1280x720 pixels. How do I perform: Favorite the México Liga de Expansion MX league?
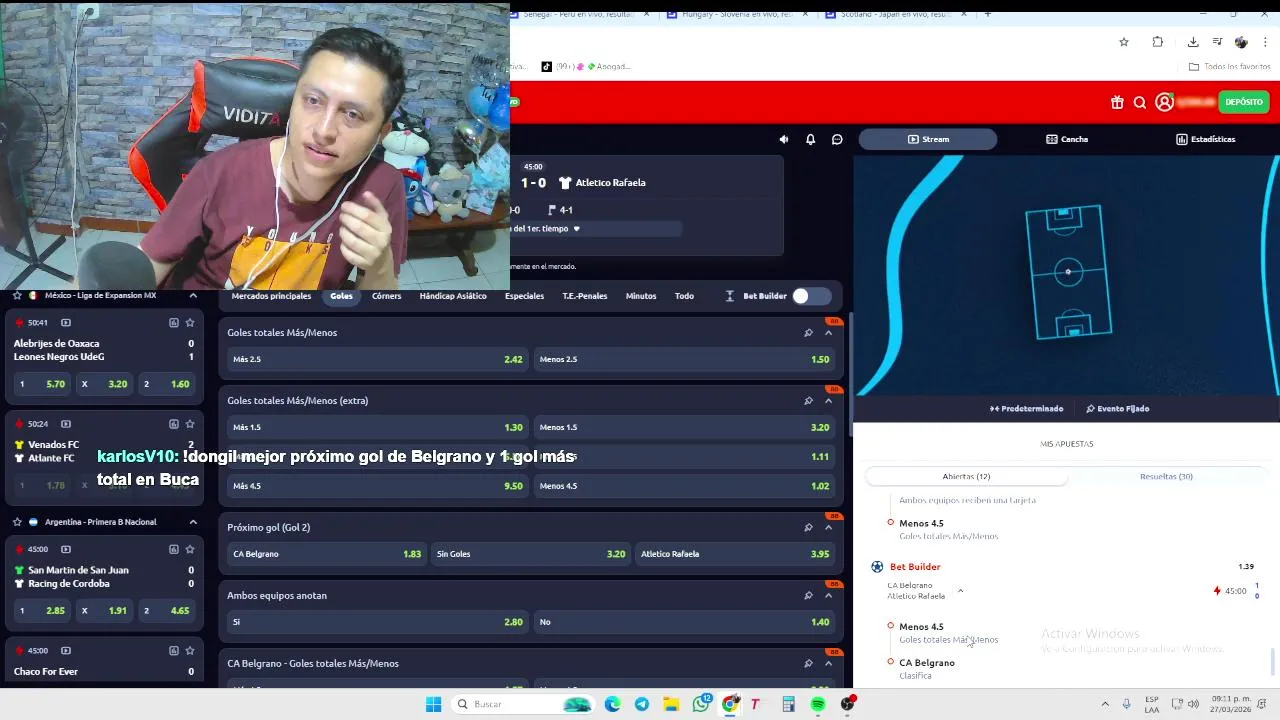(x=17, y=296)
